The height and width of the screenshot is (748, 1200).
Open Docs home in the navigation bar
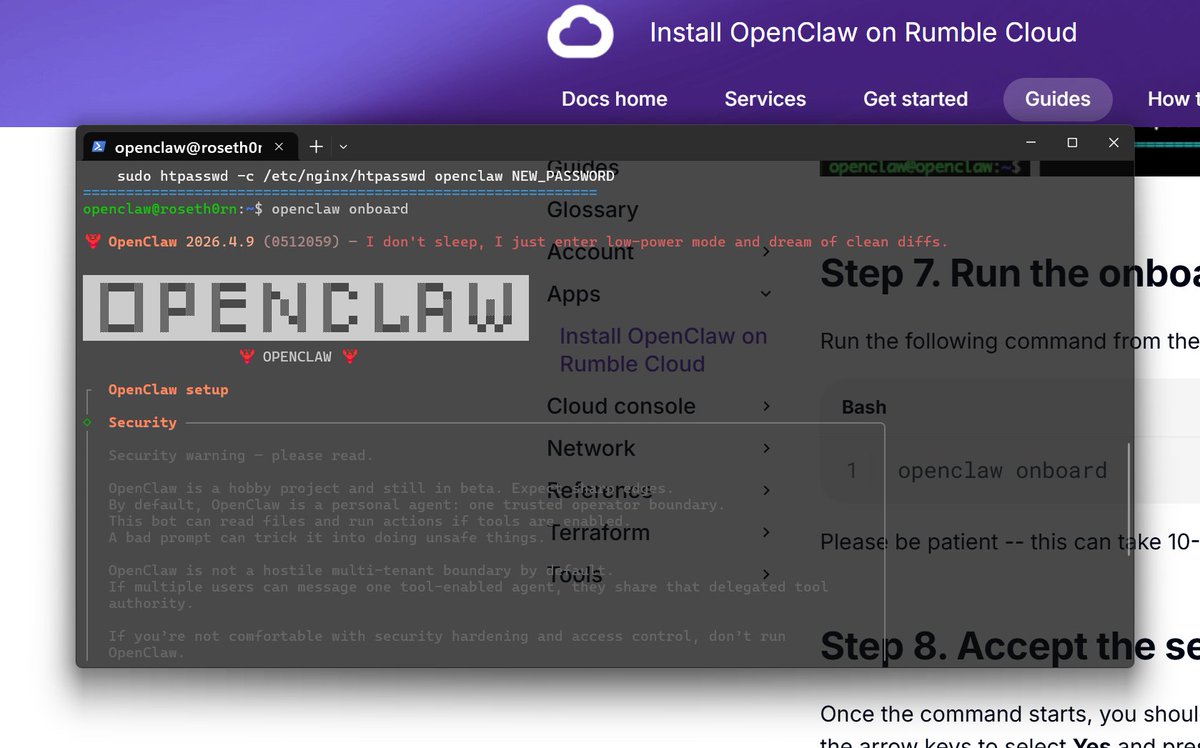point(614,99)
